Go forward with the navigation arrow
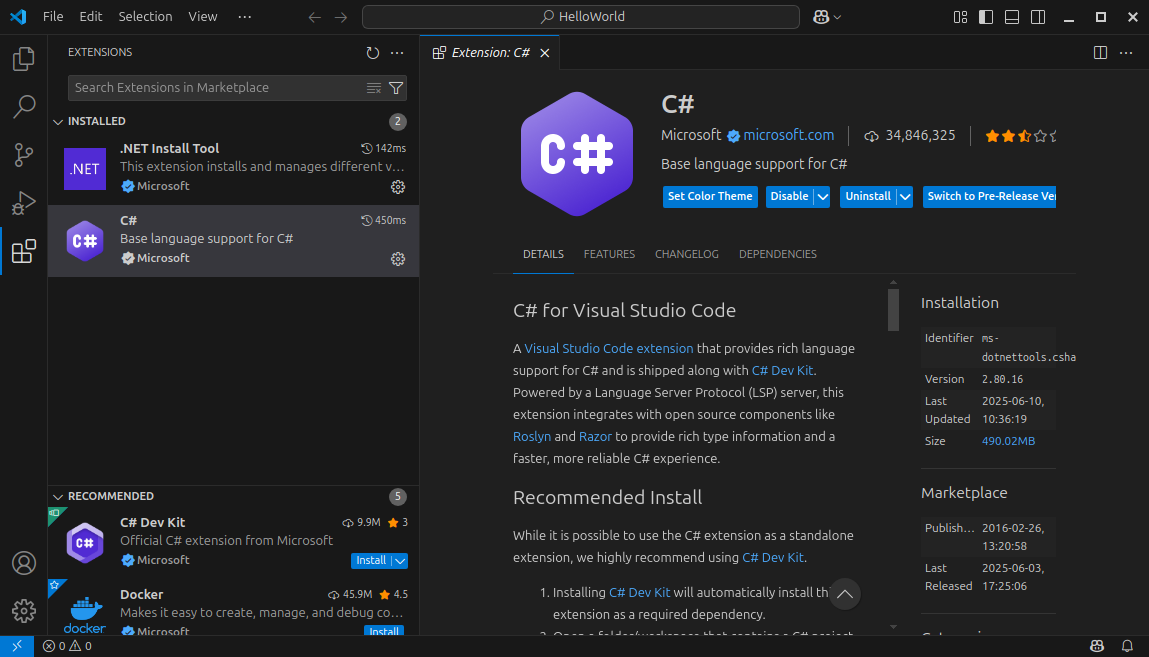This screenshot has height=657, width=1149. tap(341, 17)
